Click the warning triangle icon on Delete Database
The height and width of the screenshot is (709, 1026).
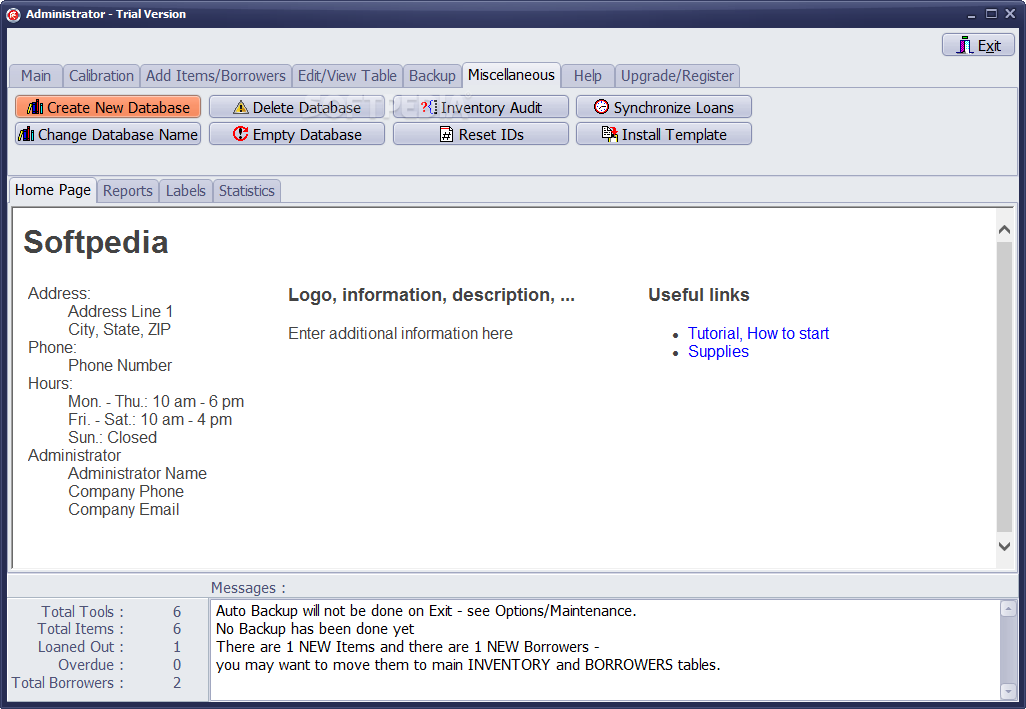240,107
